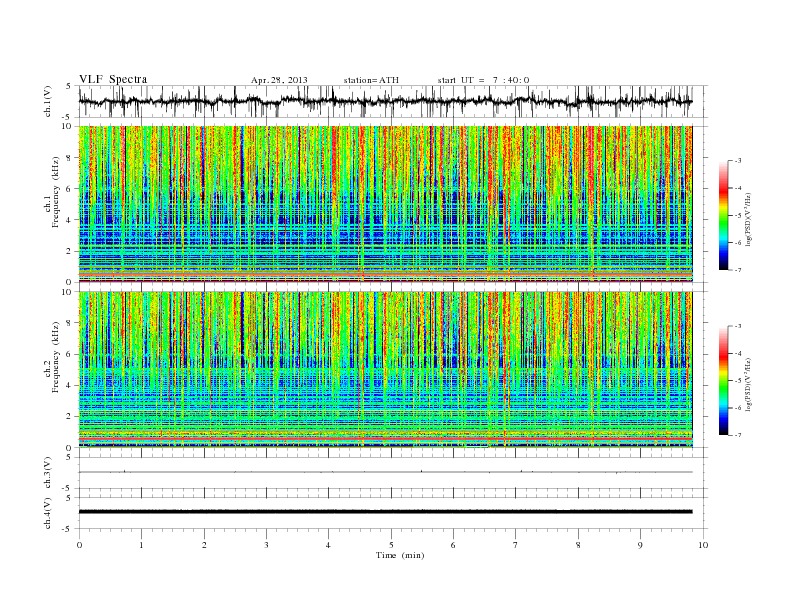The width and height of the screenshot is (792, 612).
Task: Click the 'Time (min)' axis label
Action: point(400,555)
